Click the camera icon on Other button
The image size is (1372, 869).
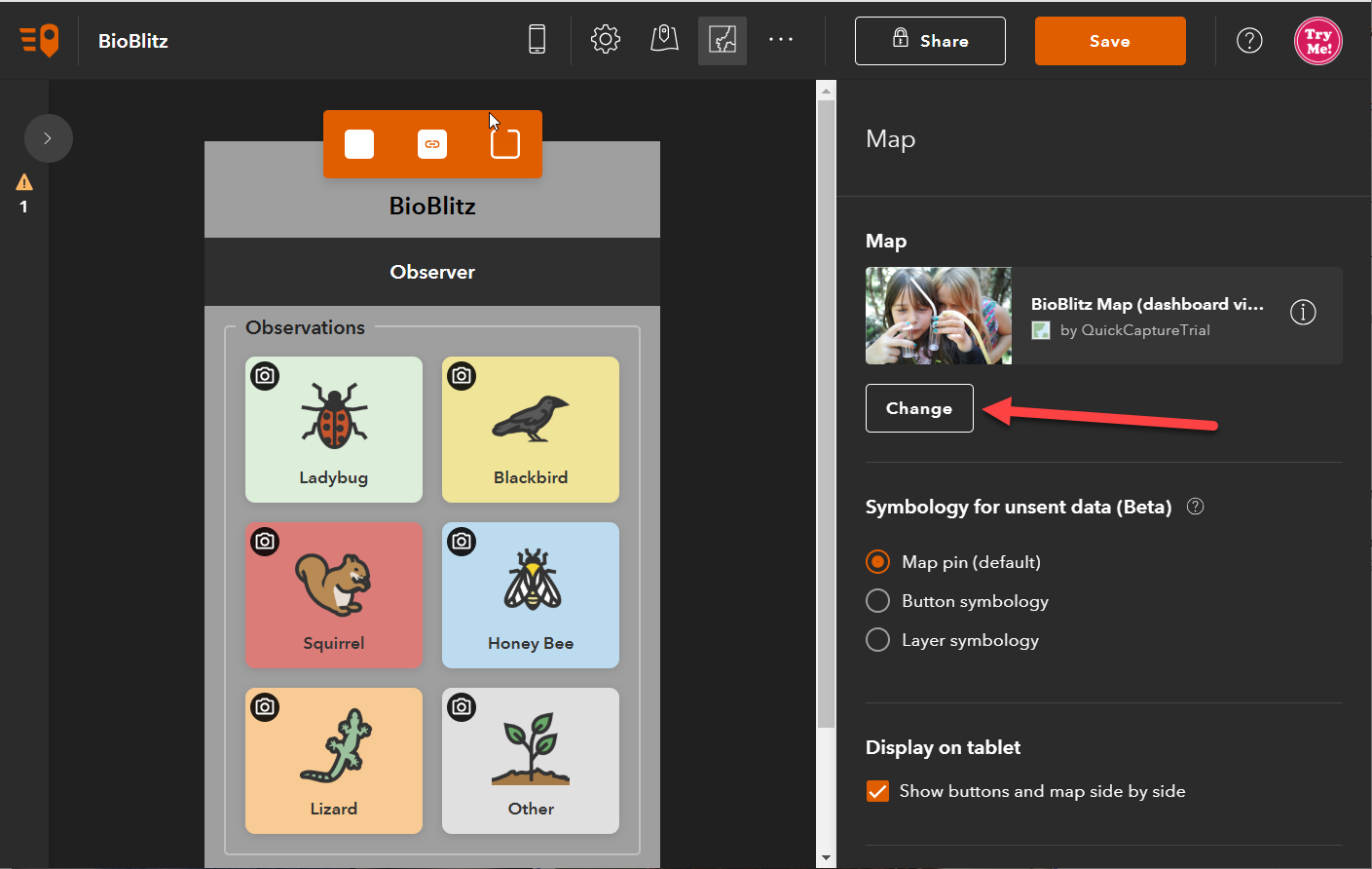[x=462, y=707]
